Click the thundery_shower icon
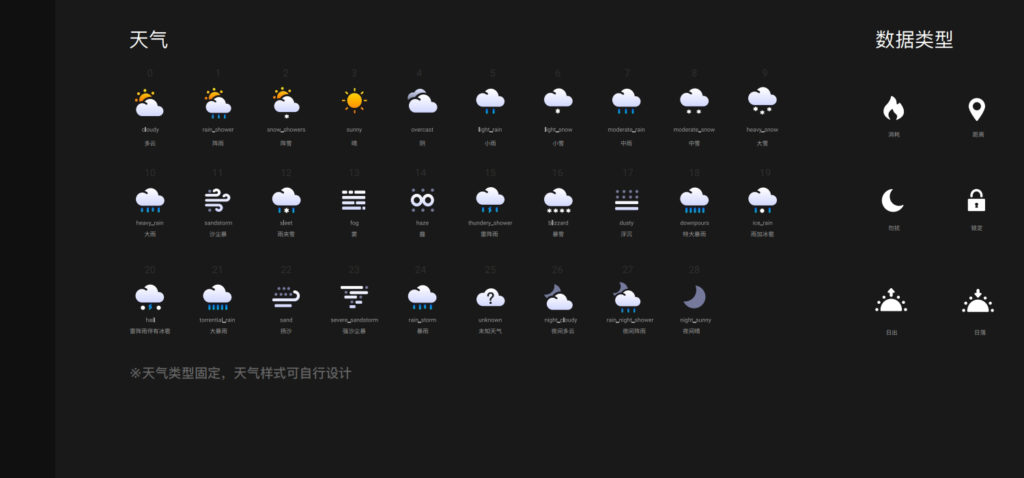This screenshot has width=1024, height=478. tap(490, 201)
